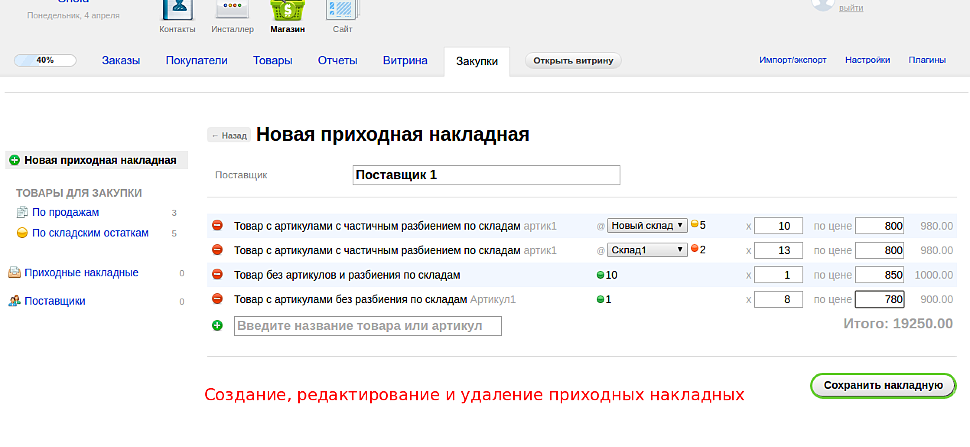Image resolution: width=970 pixels, height=447 pixels.
Task: Open По складским остаткам in sidebar
Action: [90, 234]
